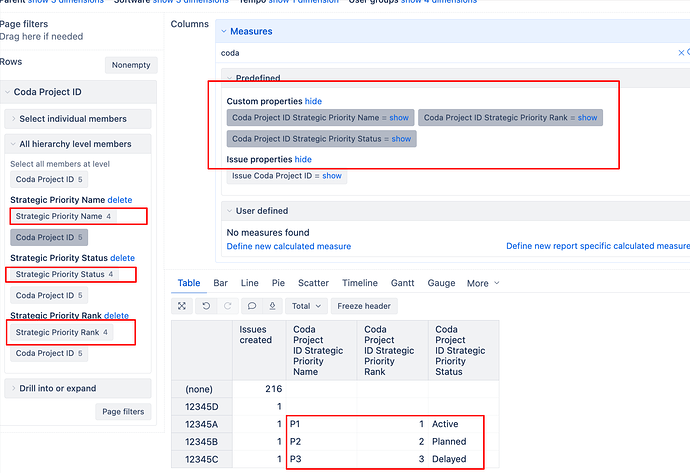Click the undo arrow icon
Viewport: 690px width, 473px height.
pyautogui.click(x=206, y=306)
